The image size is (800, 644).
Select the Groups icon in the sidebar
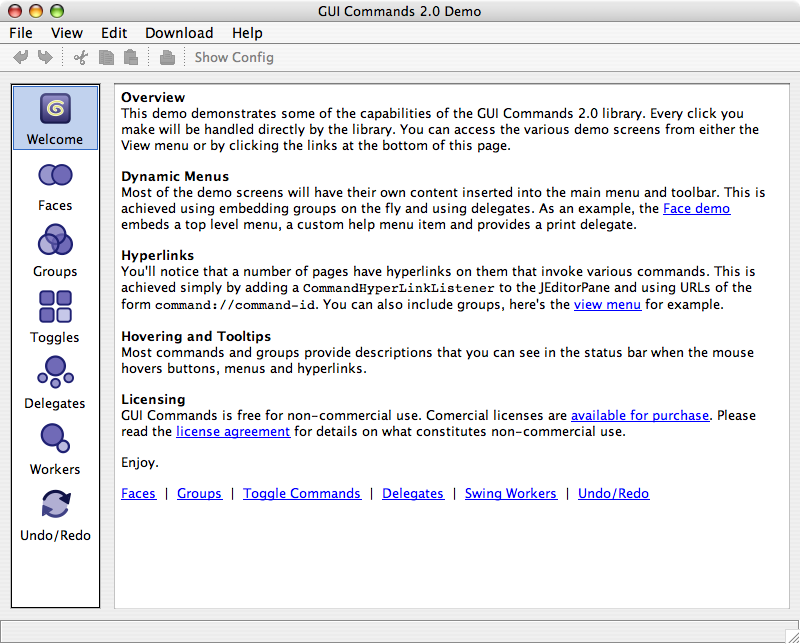pyautogui.click(x=55, y=241)
